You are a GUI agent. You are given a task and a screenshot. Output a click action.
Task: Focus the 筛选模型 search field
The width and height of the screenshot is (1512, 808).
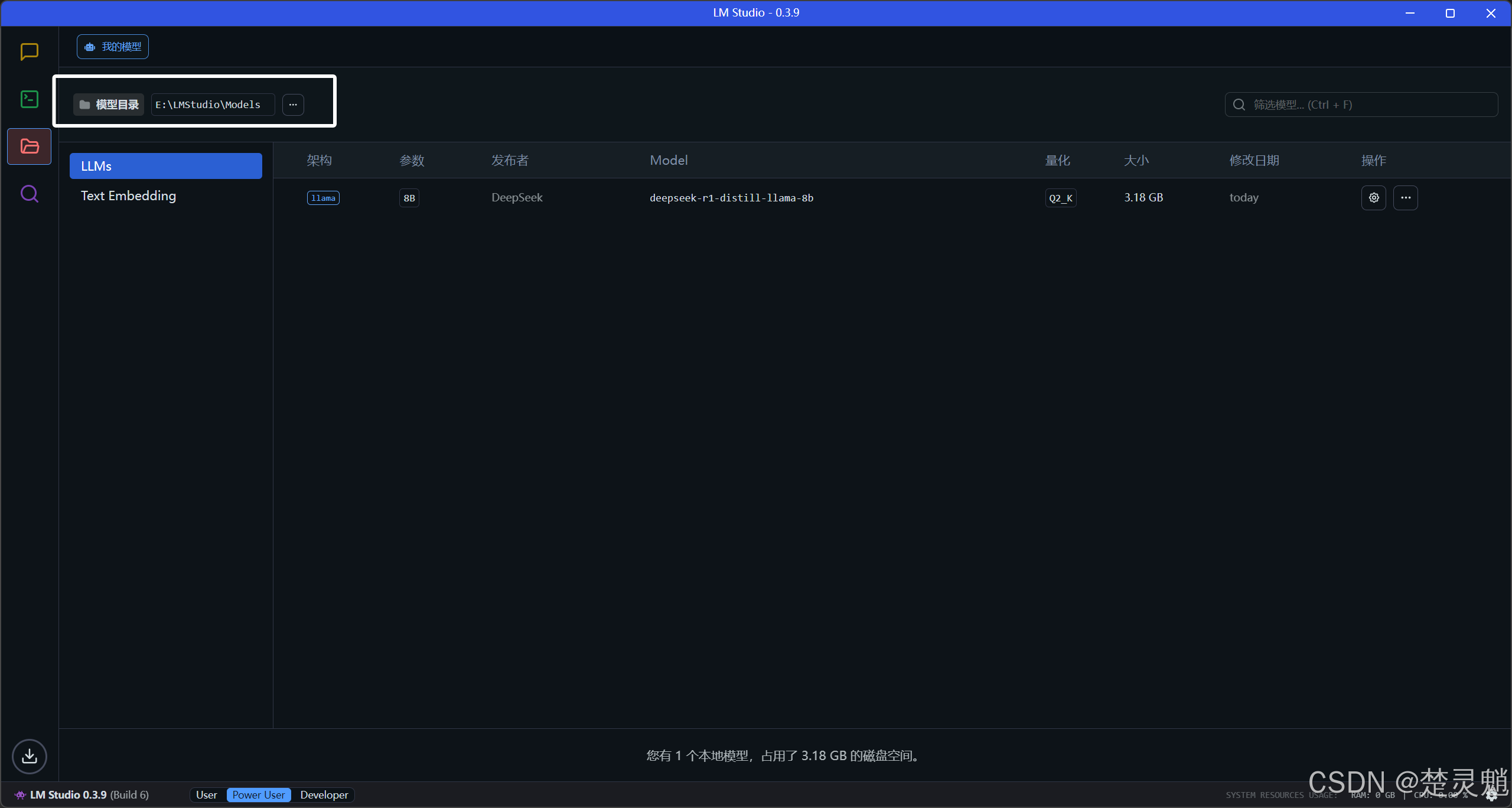tap(1361, 105)
